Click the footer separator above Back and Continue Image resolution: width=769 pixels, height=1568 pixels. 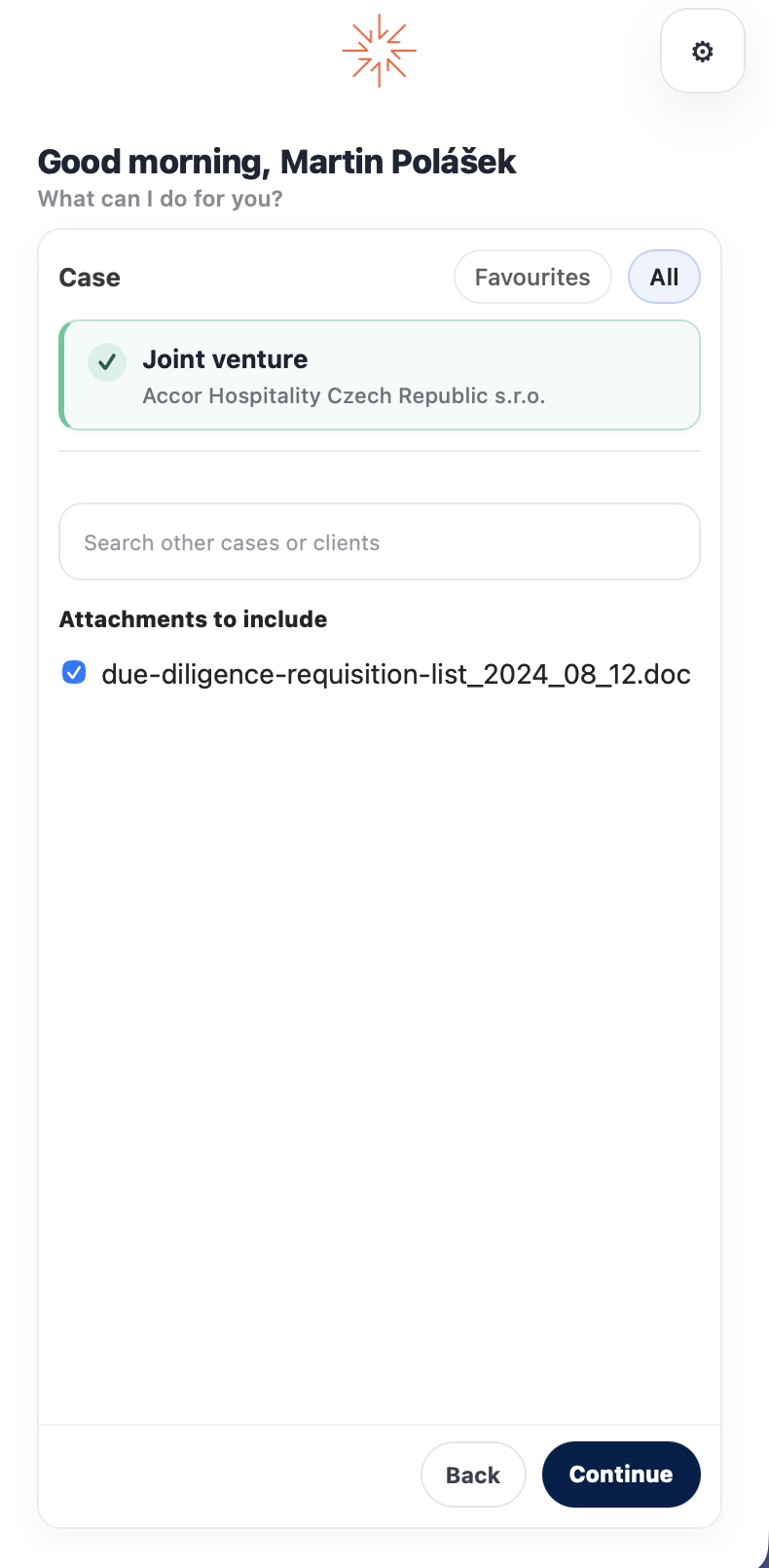[x=380, y=1425]
